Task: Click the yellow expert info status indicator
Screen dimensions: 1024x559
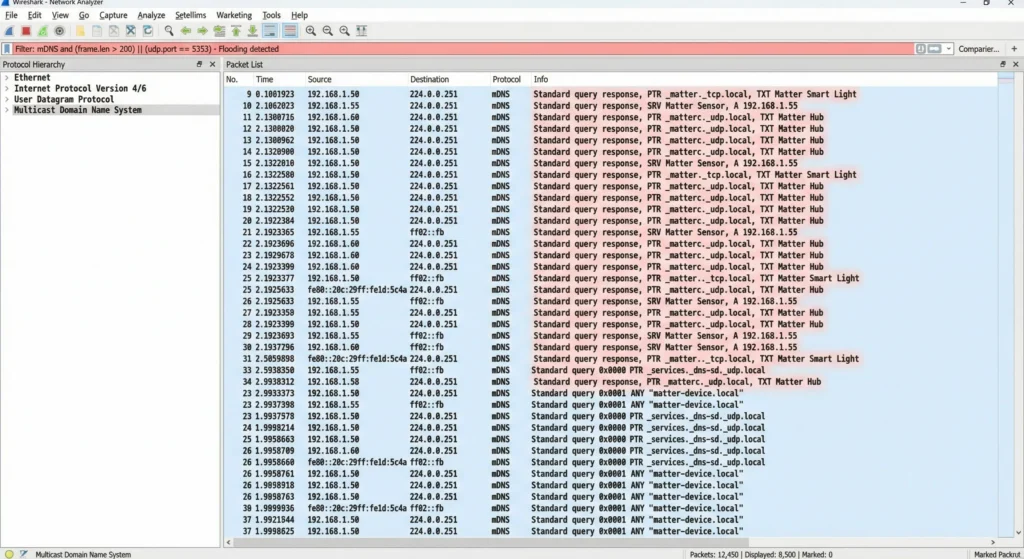Action: pos(9,554)
